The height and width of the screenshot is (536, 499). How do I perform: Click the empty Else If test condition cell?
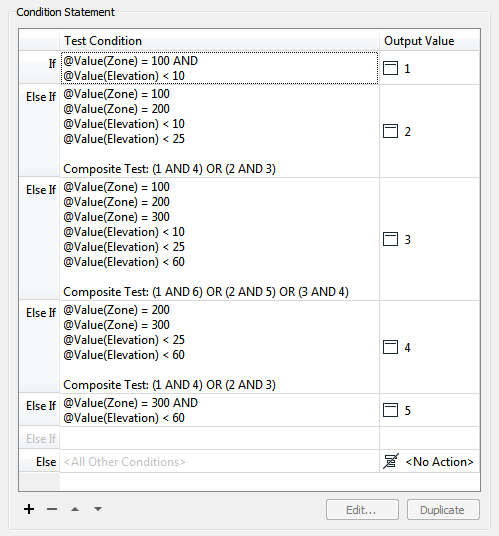click(x=219, y=438)
